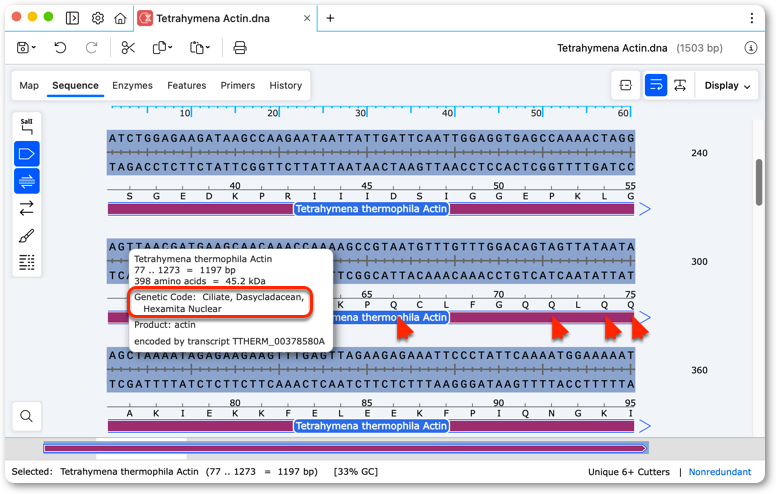The width and height of the screenshot is (776, 494).
Task: Open settings gear in title bar
Action: (97, 18)
